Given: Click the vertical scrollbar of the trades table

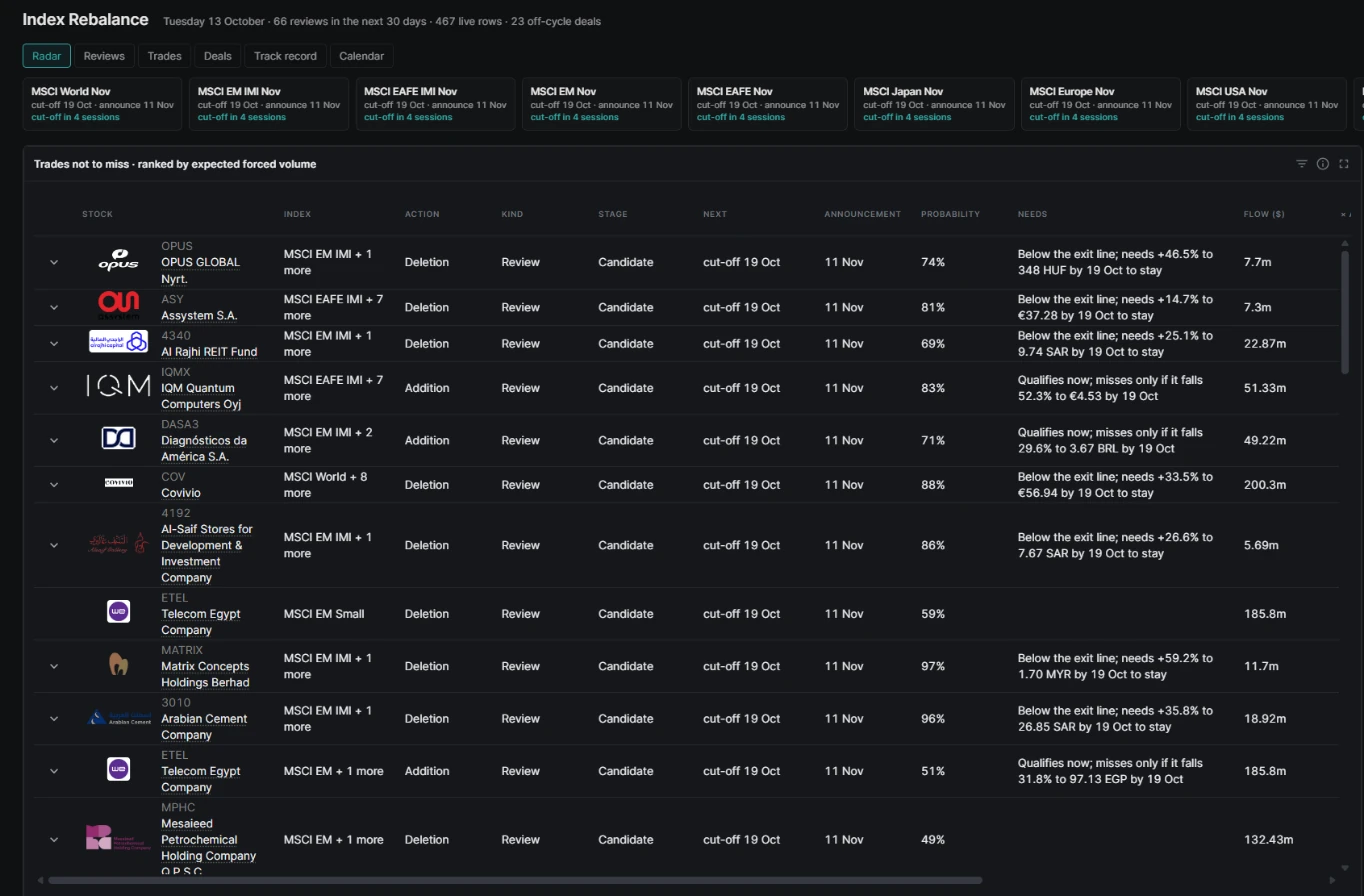Looking at the screenshot, I should pos(1345,312).
